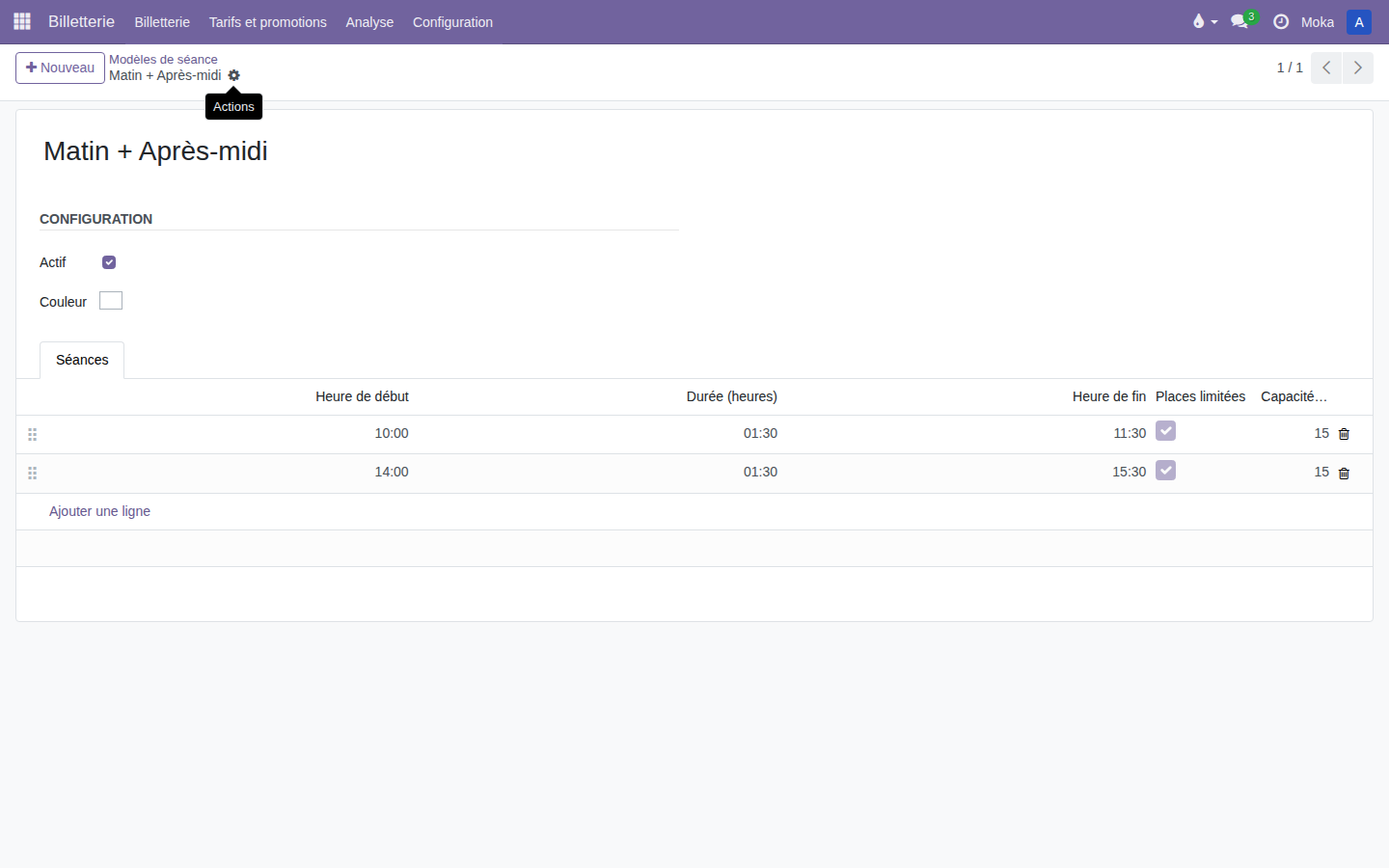Sort by Heure de début column
The image size is (1389, 868).
[362, 396]
